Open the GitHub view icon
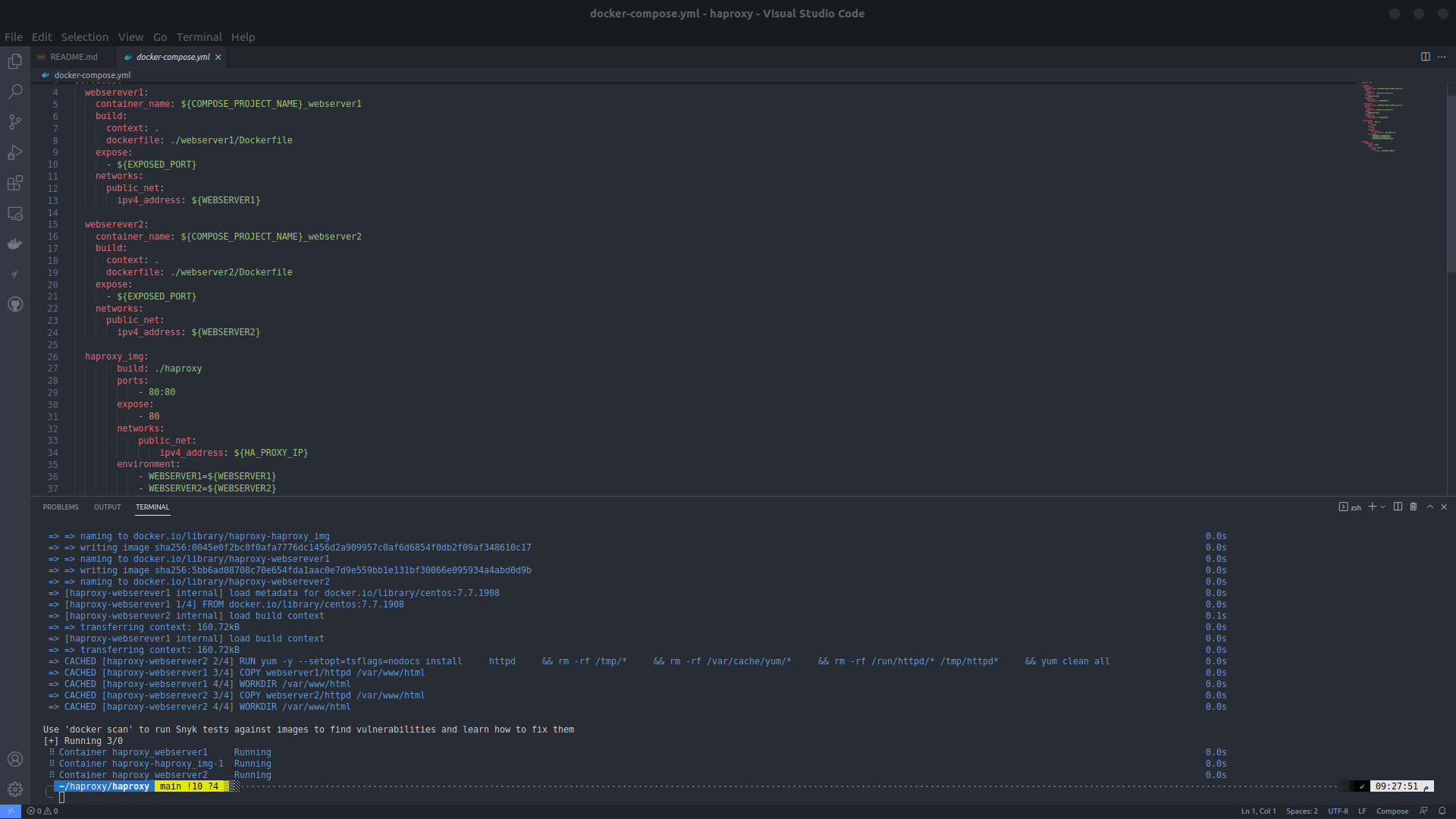 click(15, 304)
